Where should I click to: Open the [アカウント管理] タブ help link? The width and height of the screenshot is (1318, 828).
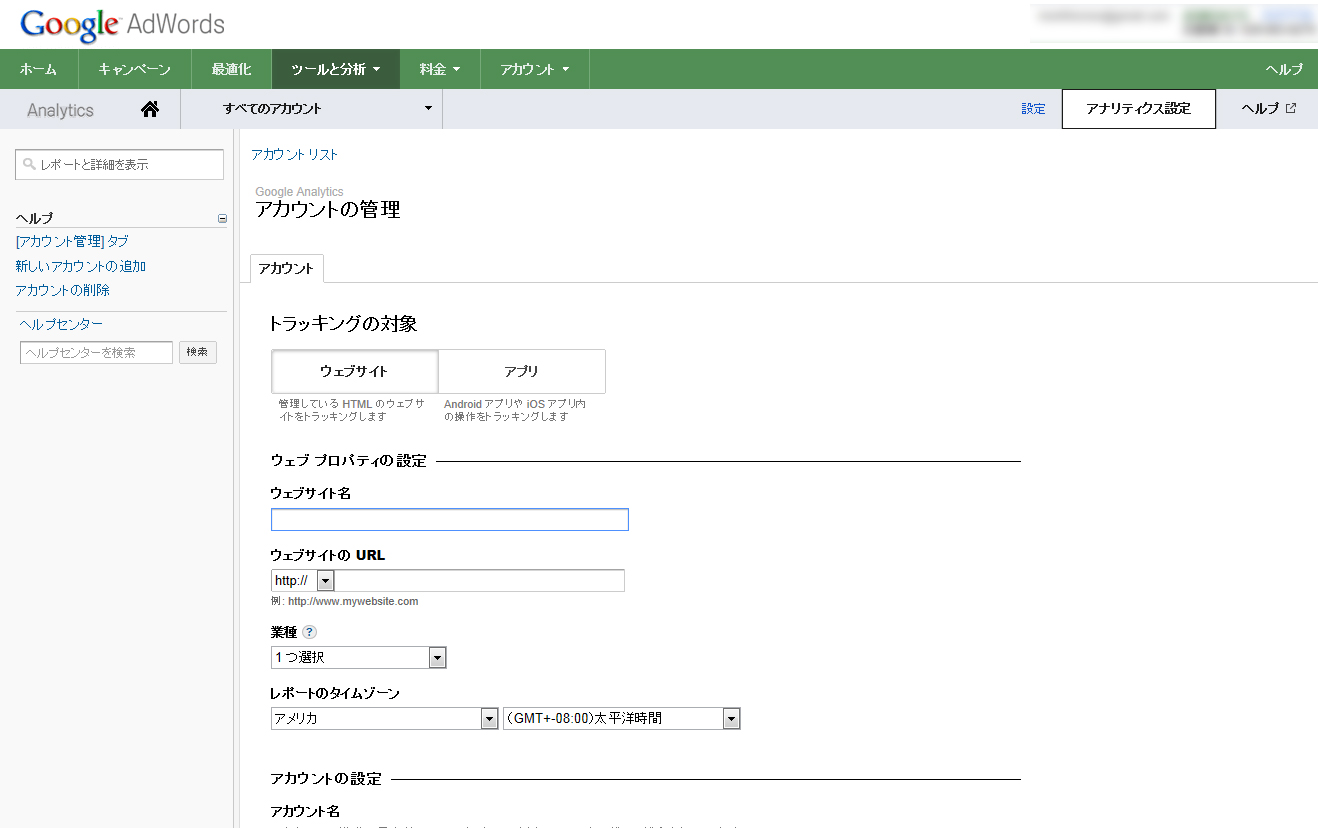[x=72, y=241]
